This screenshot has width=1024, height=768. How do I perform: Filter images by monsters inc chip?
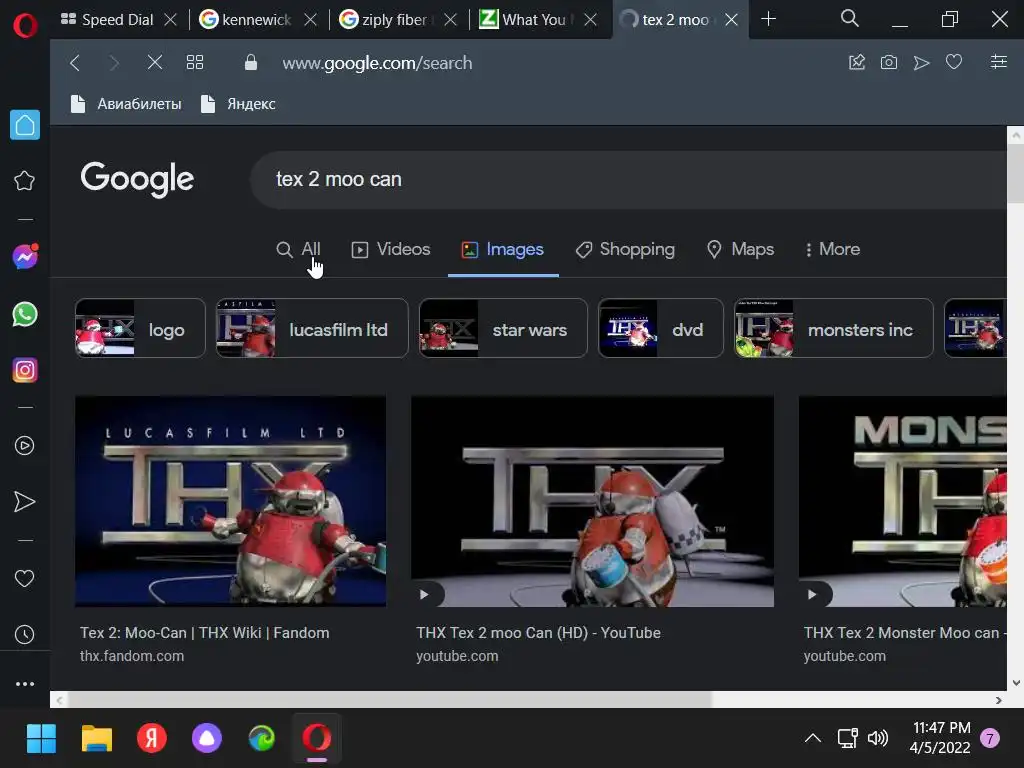tap(834, 328)
